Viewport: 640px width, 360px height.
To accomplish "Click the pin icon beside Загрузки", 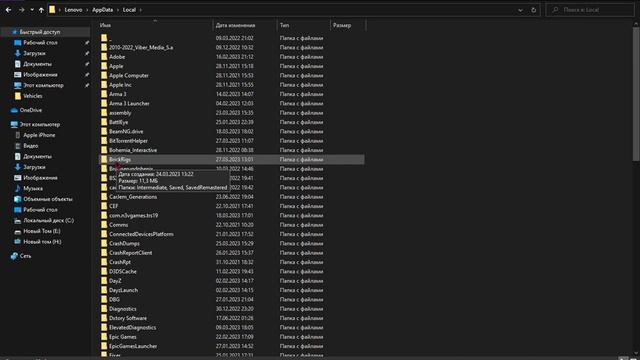I will point(87,53).
